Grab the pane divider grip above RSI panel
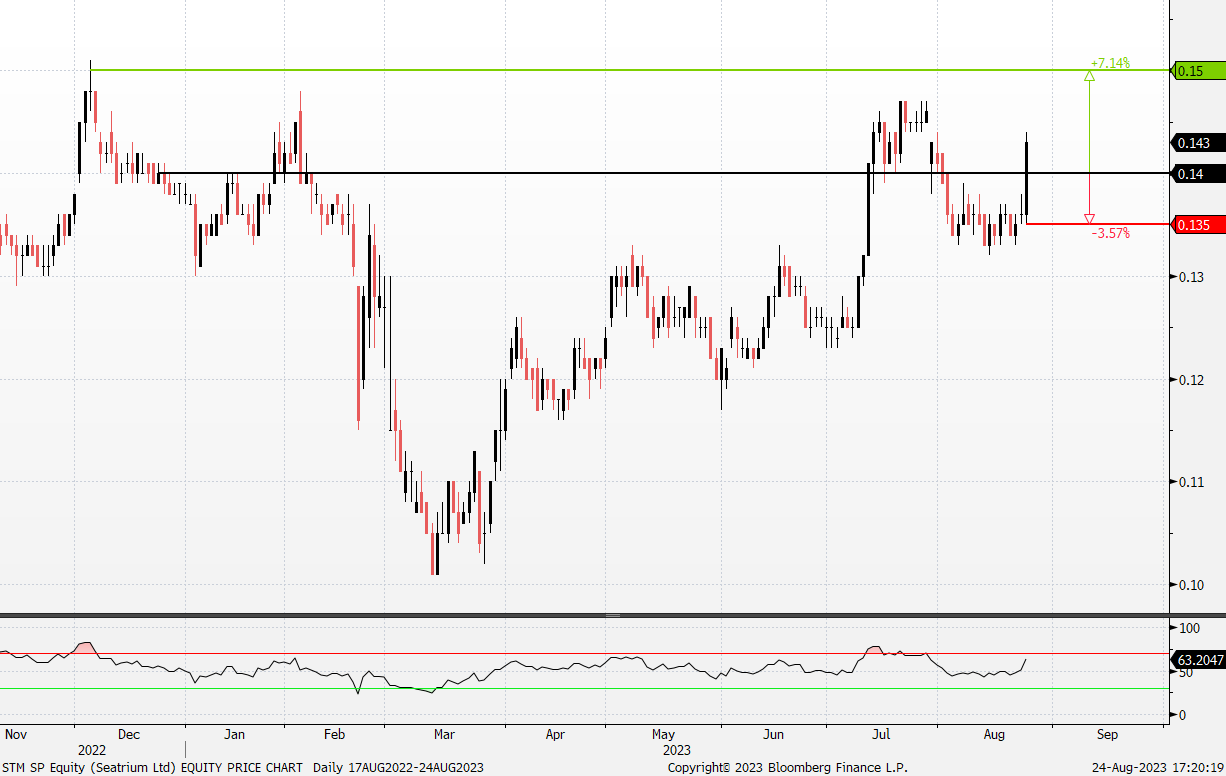The height and width of the screenshot is (776, 1226). click(x=613, y=615)
